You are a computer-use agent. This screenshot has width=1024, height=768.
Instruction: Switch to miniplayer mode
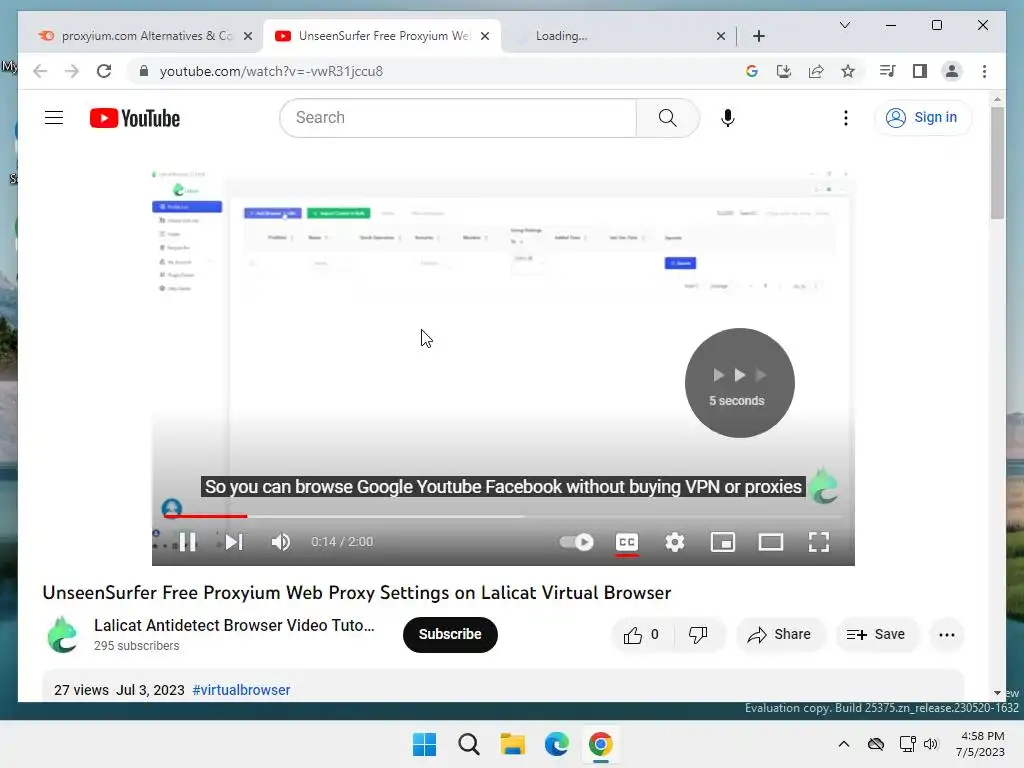point(723,542)
